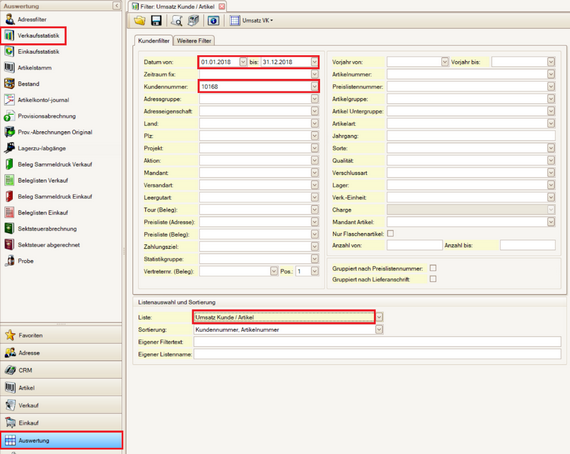Expand the Sortierung dropdown
The width and height of the screenshot is (570, 454).
click(379, 330)
